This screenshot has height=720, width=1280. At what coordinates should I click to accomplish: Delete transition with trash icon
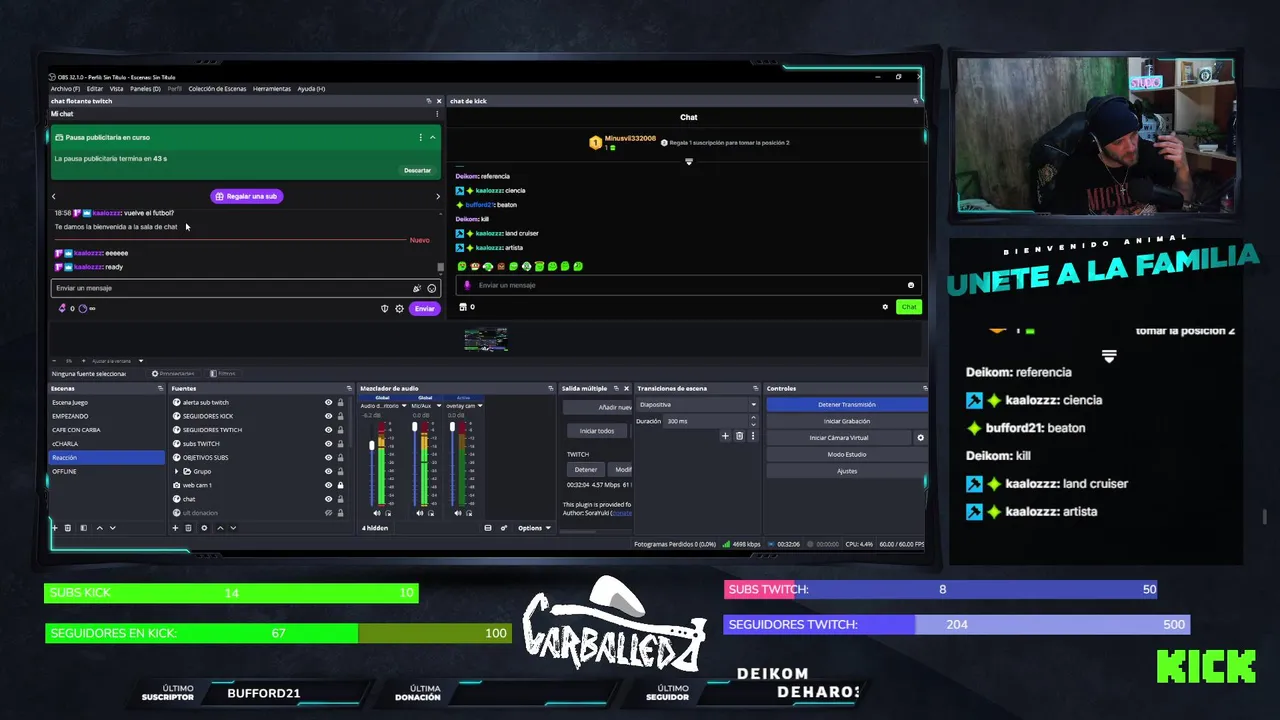click(740, 436)
